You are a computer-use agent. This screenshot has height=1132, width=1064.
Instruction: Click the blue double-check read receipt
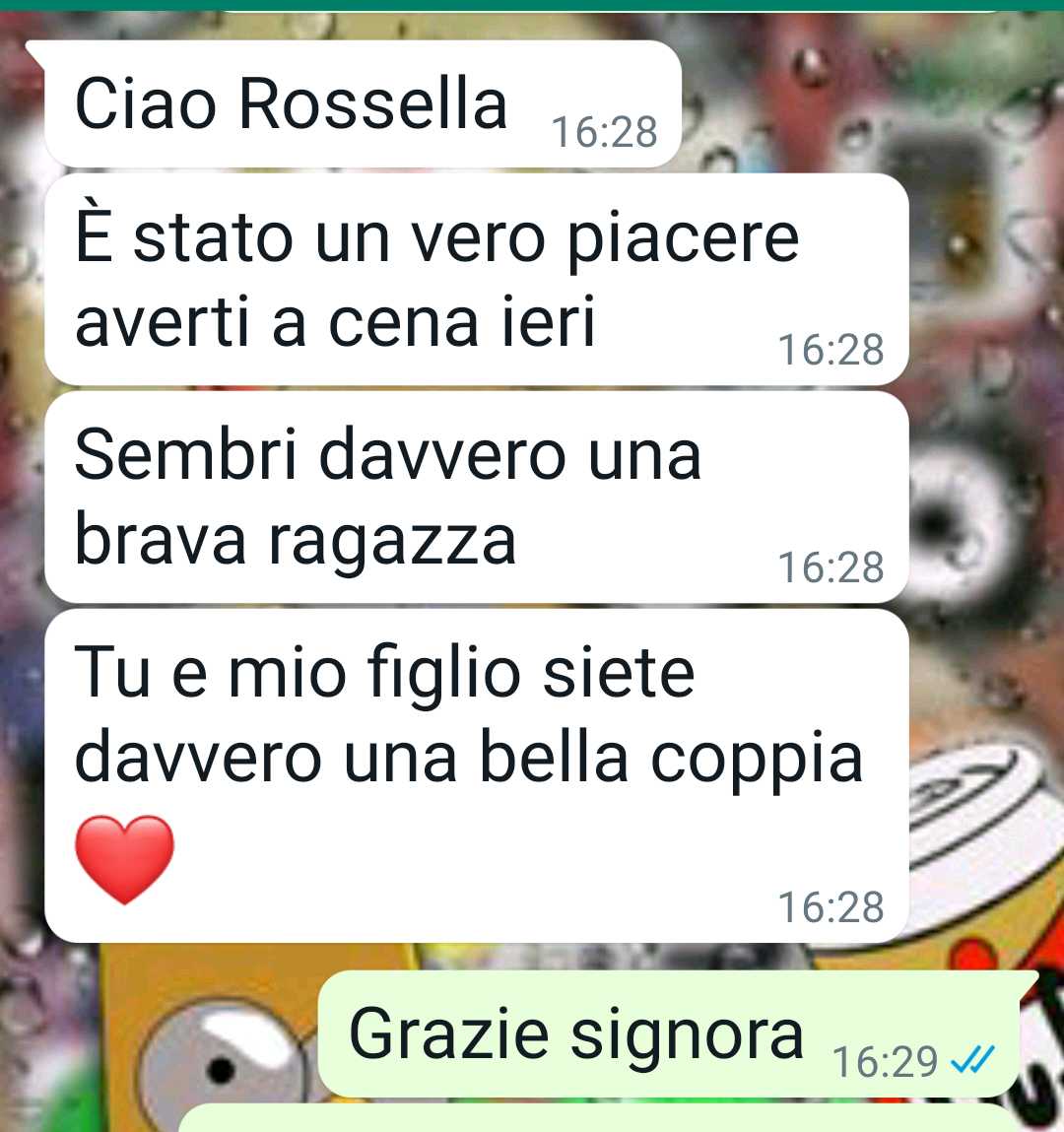coord(973,1060)
